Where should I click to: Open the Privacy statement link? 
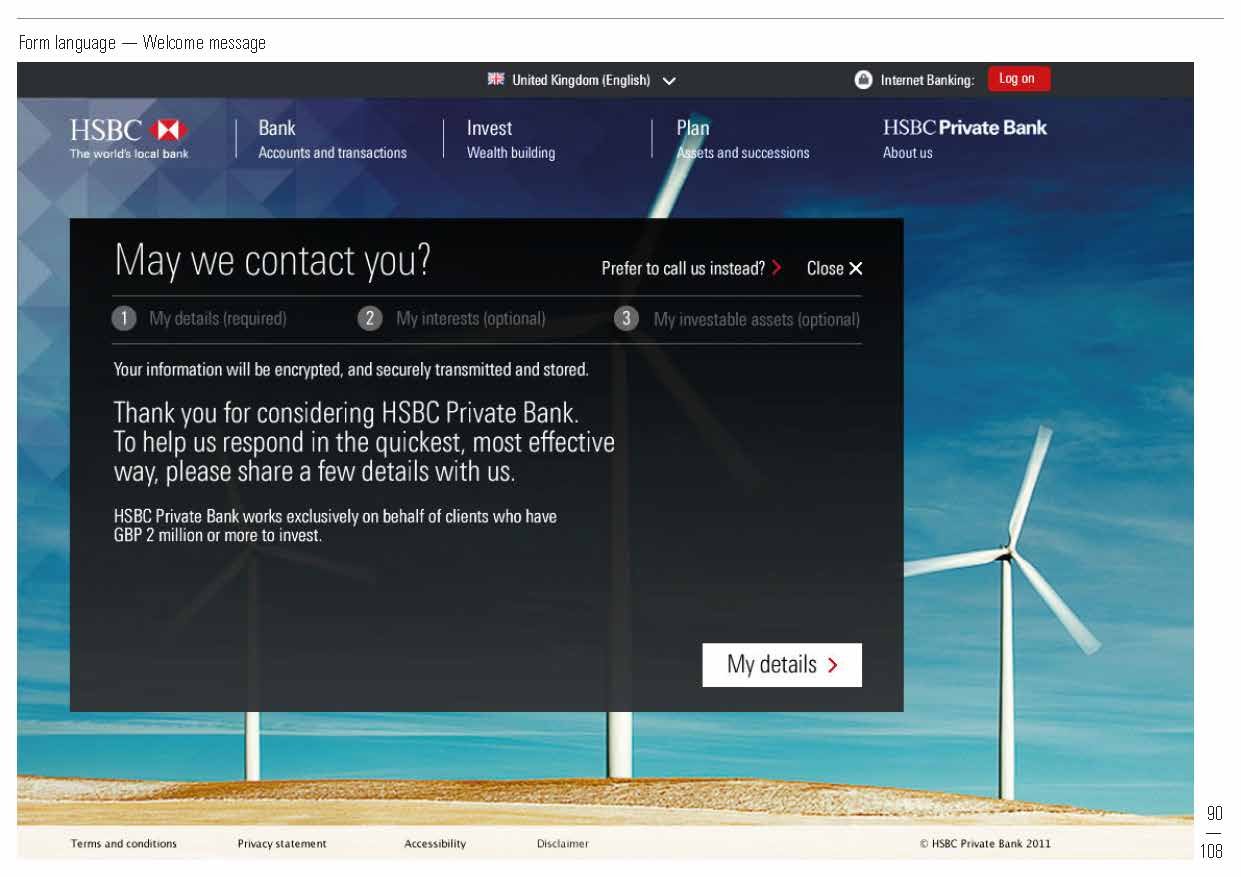click(282, 844)
